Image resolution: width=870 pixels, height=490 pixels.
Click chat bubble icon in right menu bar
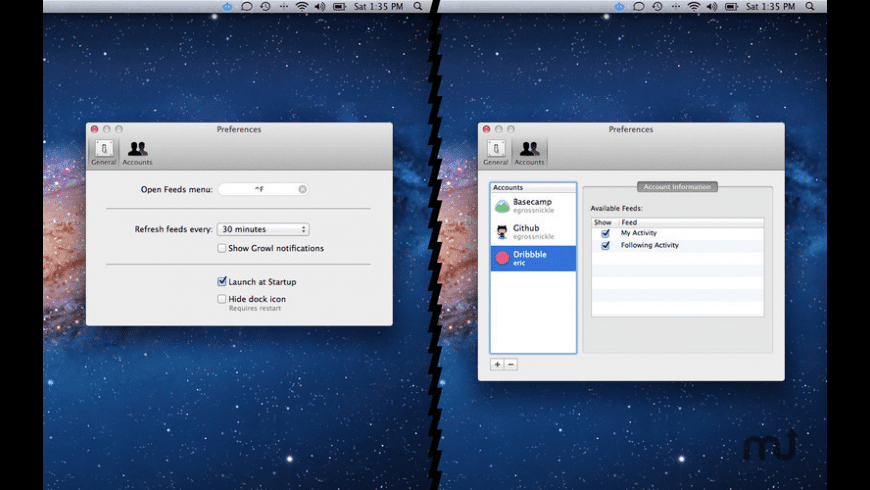click(639, 7)
